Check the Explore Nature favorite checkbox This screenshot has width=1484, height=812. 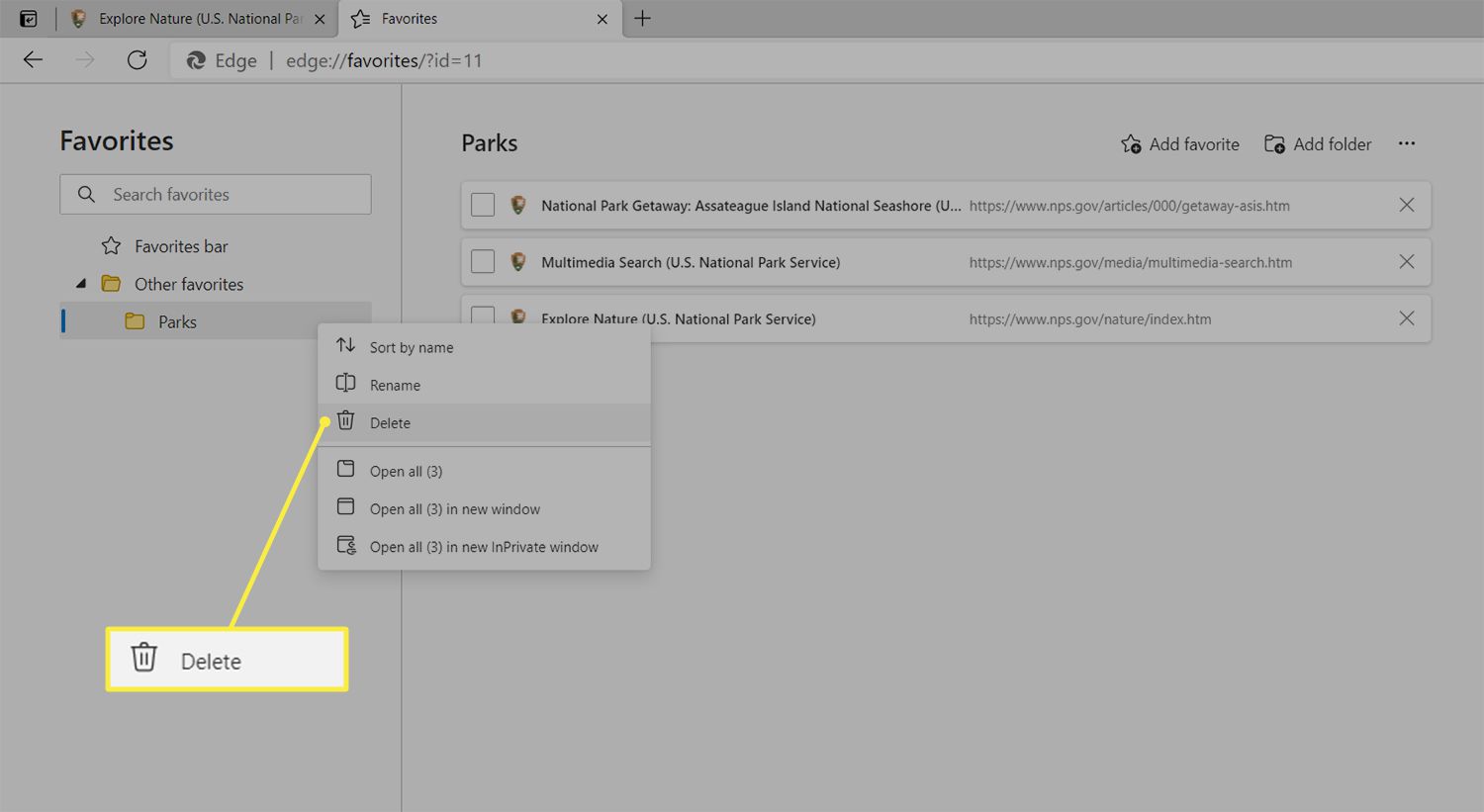[483, 316]
